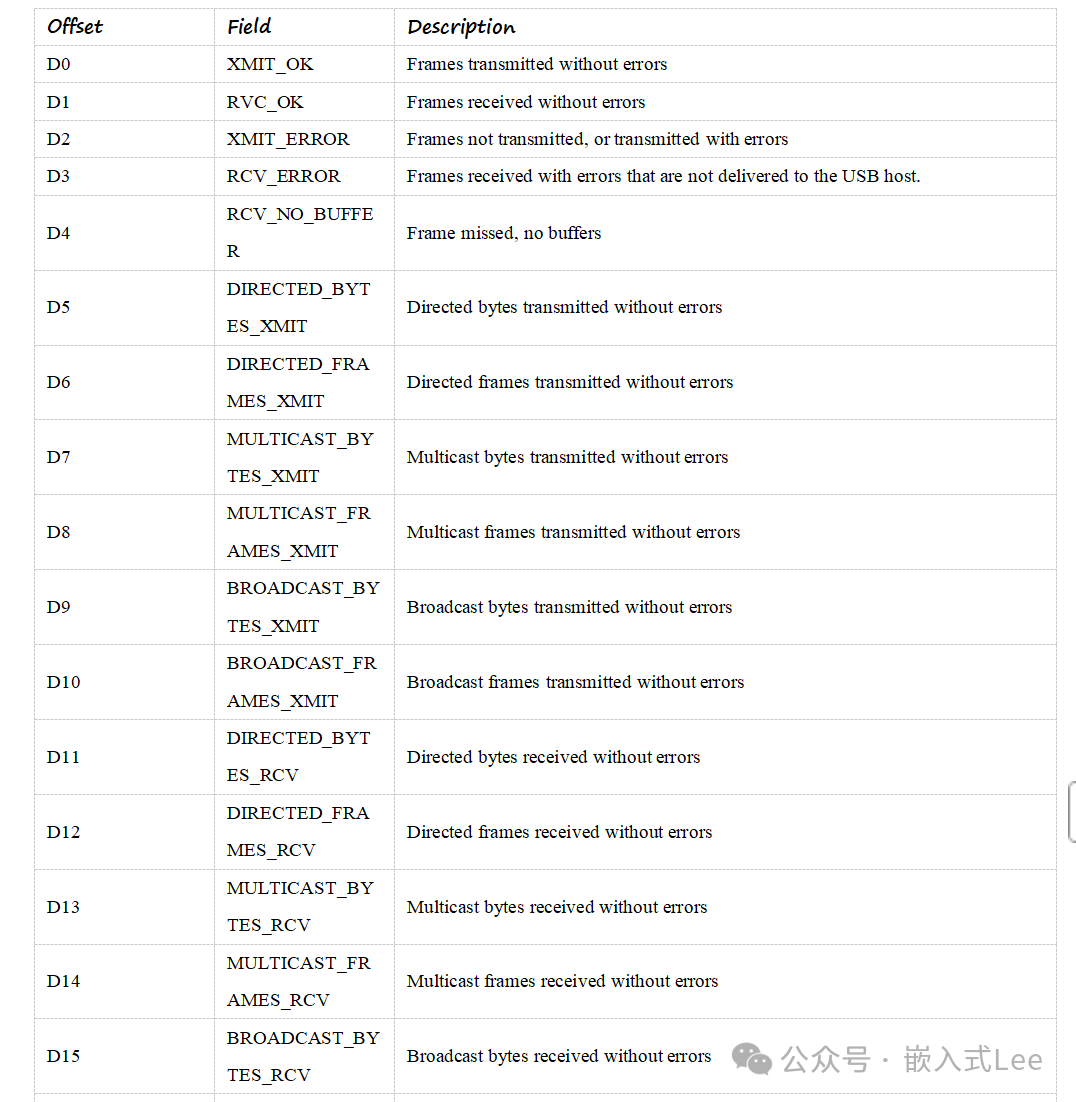
Task: Click the partial handle on right edge
Action: (1072, 811)
